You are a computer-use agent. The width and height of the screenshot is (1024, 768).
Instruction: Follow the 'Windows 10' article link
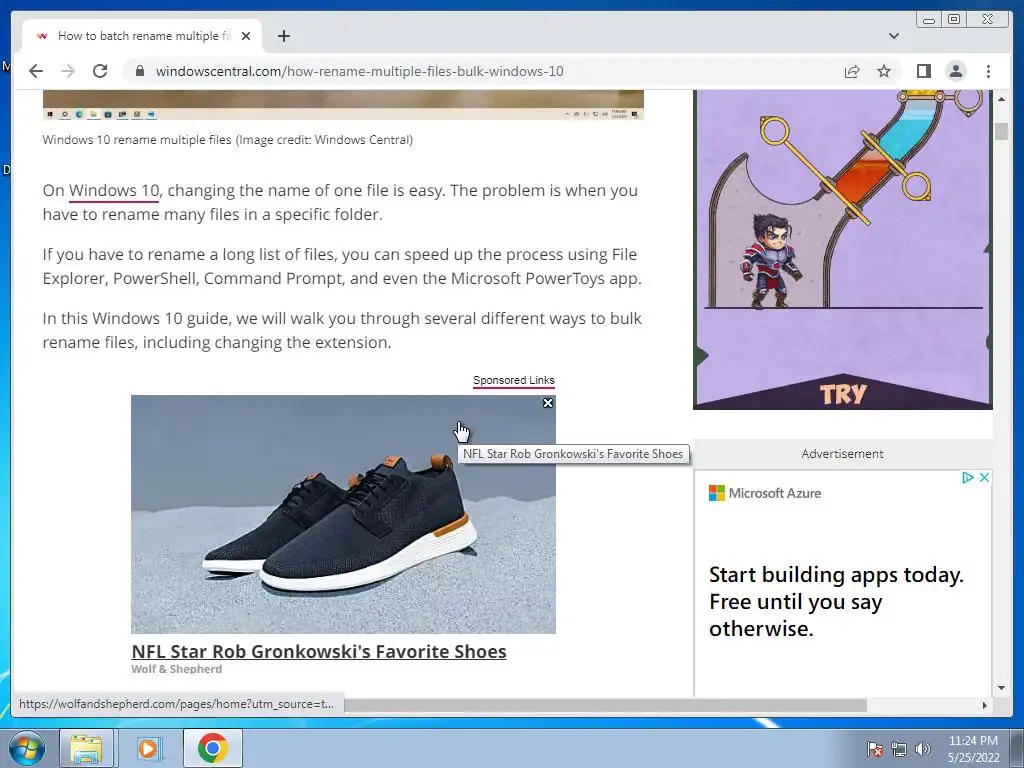point(114,191)
